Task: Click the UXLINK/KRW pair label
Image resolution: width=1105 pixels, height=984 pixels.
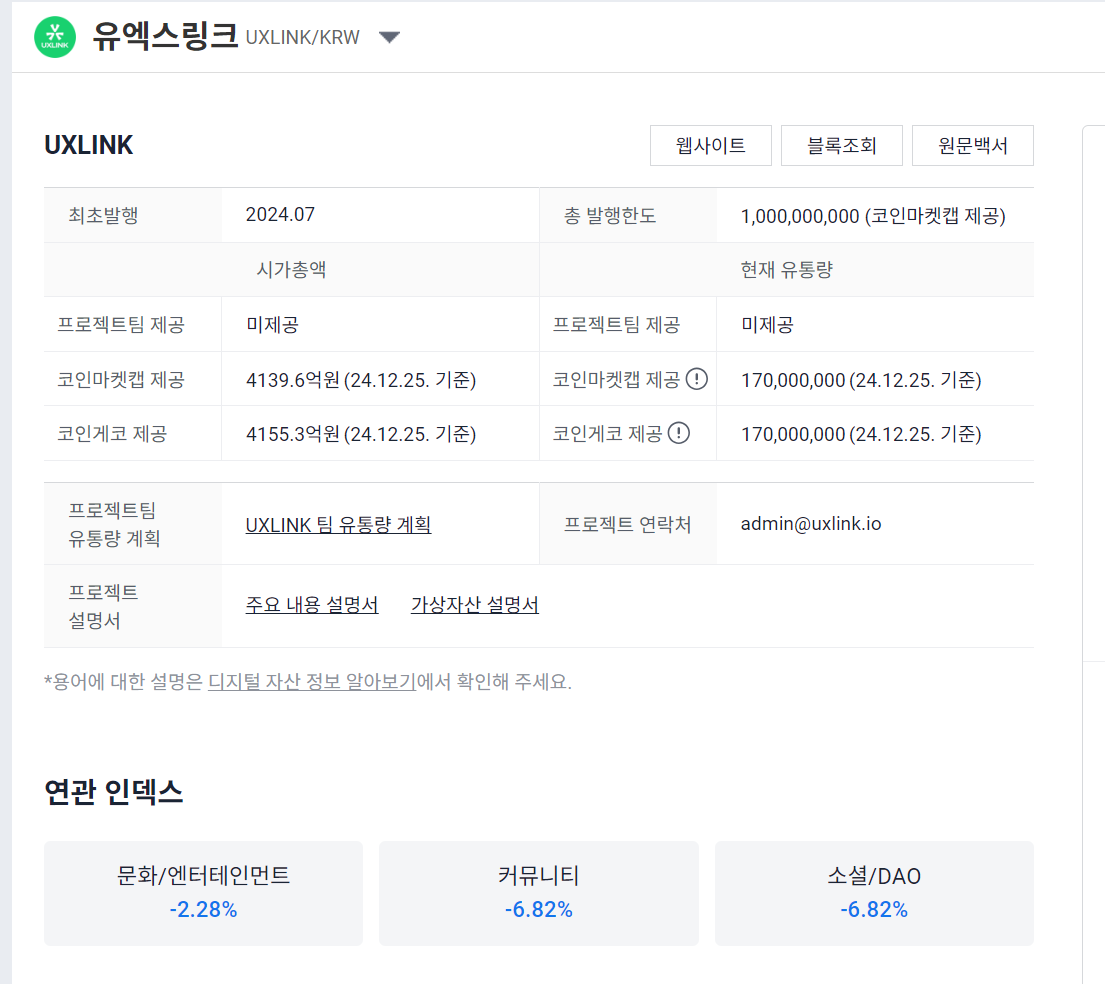Action: tap(302, 37)
